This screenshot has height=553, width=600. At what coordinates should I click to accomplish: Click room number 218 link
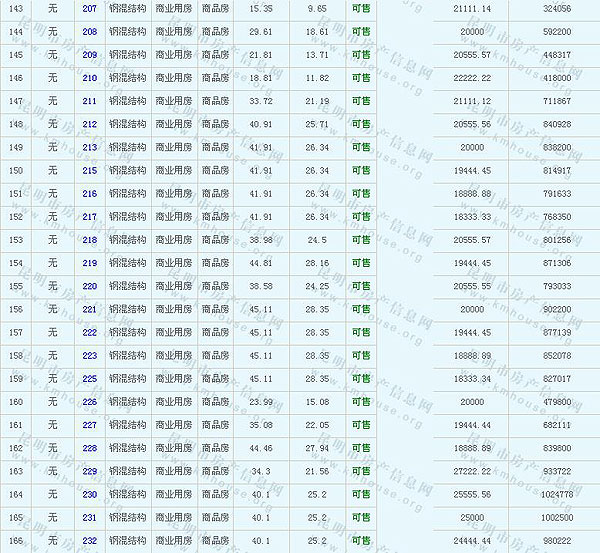(x=90, y=240)
